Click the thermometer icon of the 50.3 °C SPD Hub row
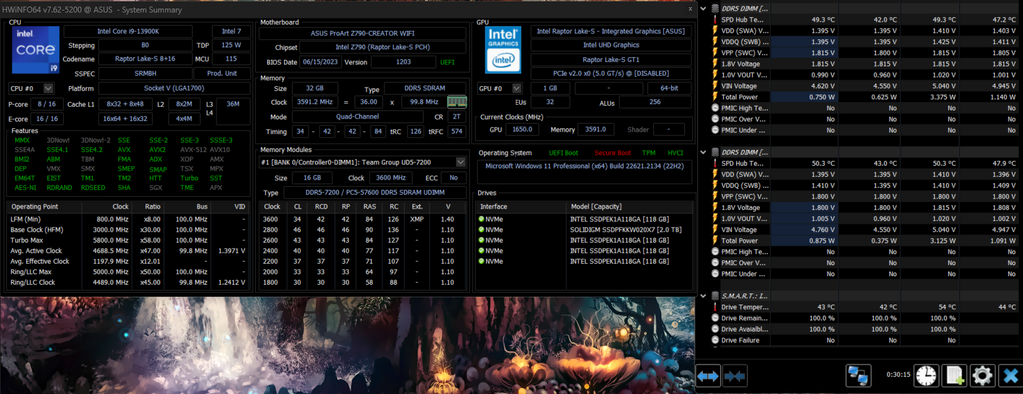 pyautogui.click(x=715, y=163)
